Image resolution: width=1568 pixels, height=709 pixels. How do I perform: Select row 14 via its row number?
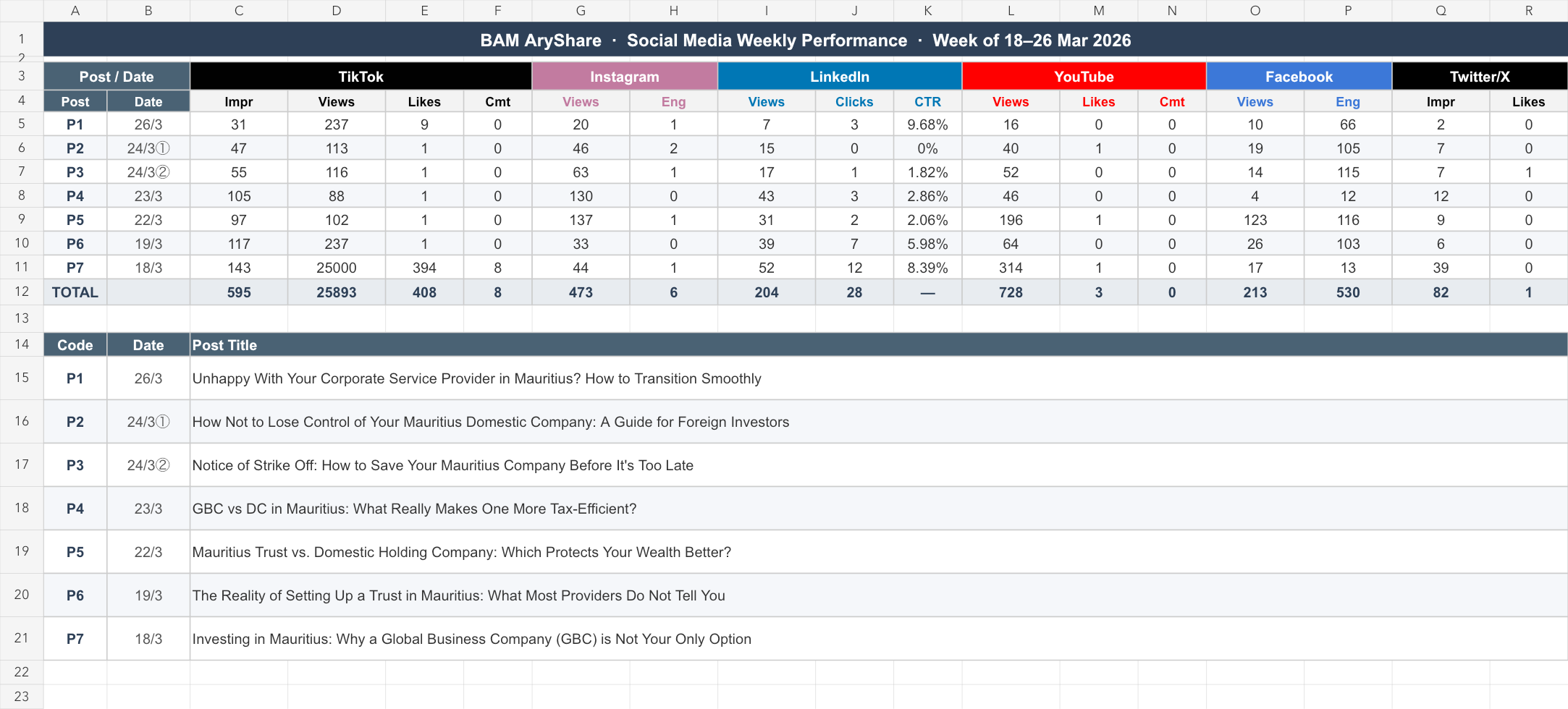(22, 345)
